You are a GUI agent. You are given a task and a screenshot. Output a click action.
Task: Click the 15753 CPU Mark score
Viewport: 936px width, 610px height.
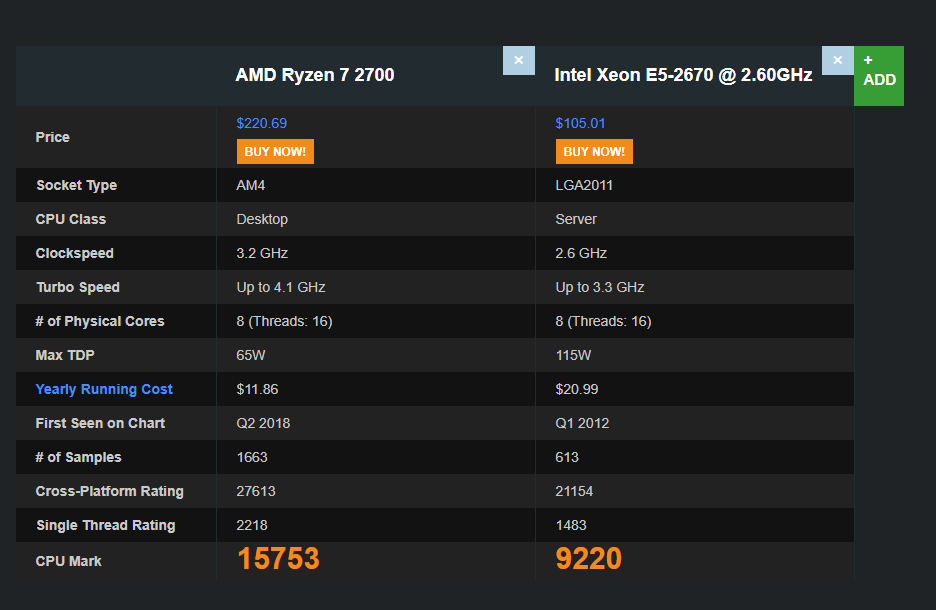(x=278, y=559)
